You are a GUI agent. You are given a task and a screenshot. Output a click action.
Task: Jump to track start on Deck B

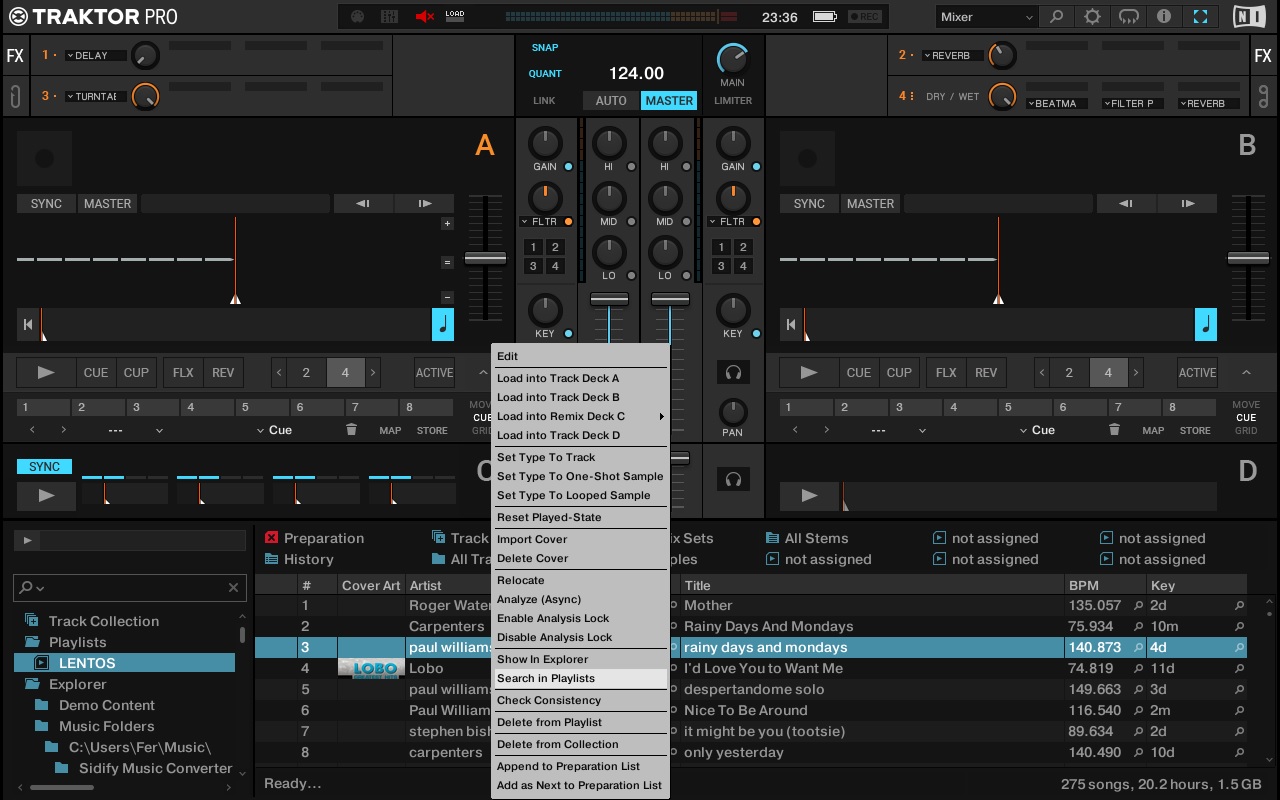click(790, 325)
